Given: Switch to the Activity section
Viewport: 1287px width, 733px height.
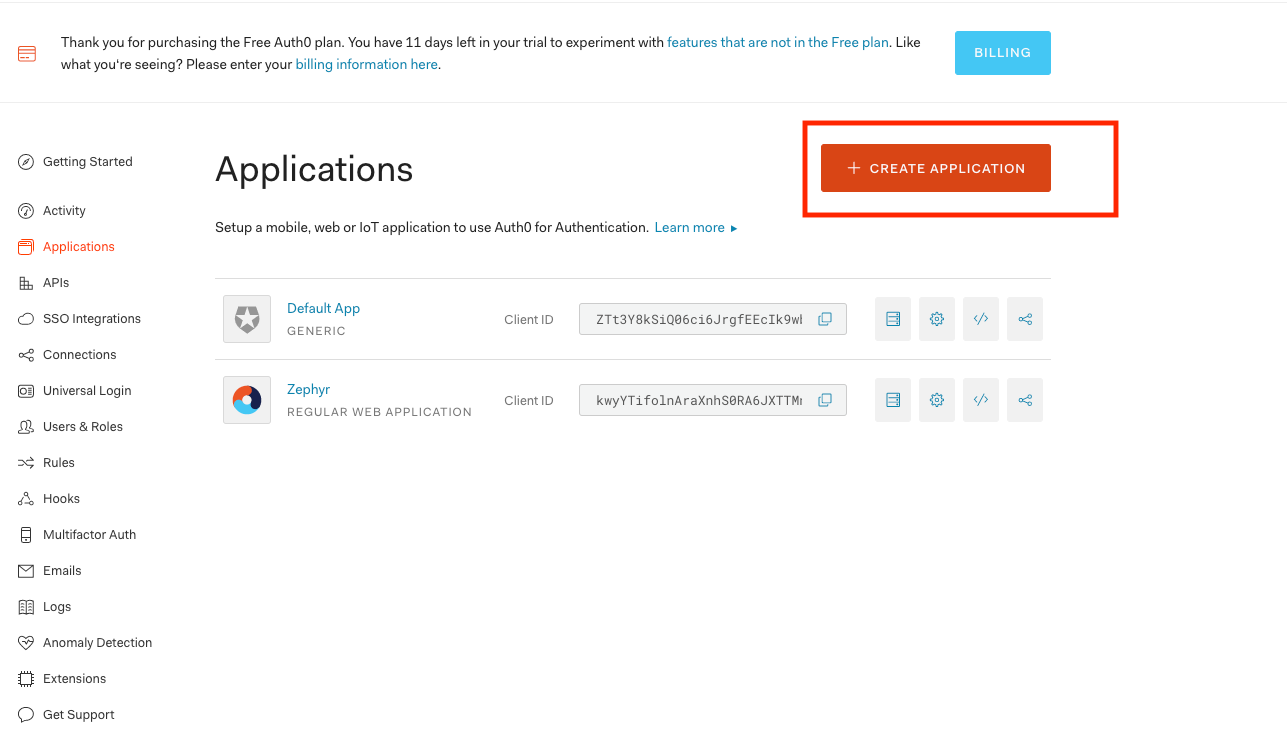Looking at the screenshot, I should [64, 210].
